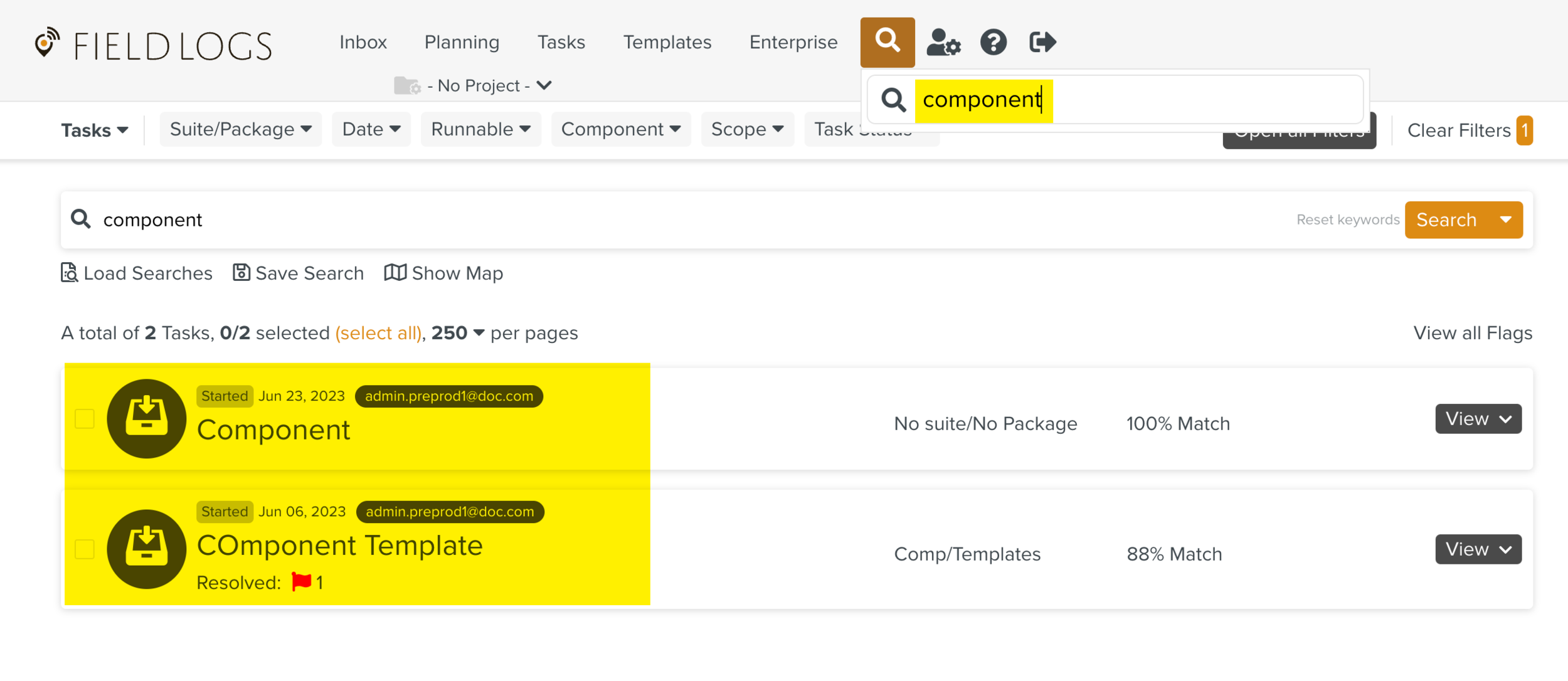
Task: Open the No Project selector dropdown
Action: pos(479,85)
